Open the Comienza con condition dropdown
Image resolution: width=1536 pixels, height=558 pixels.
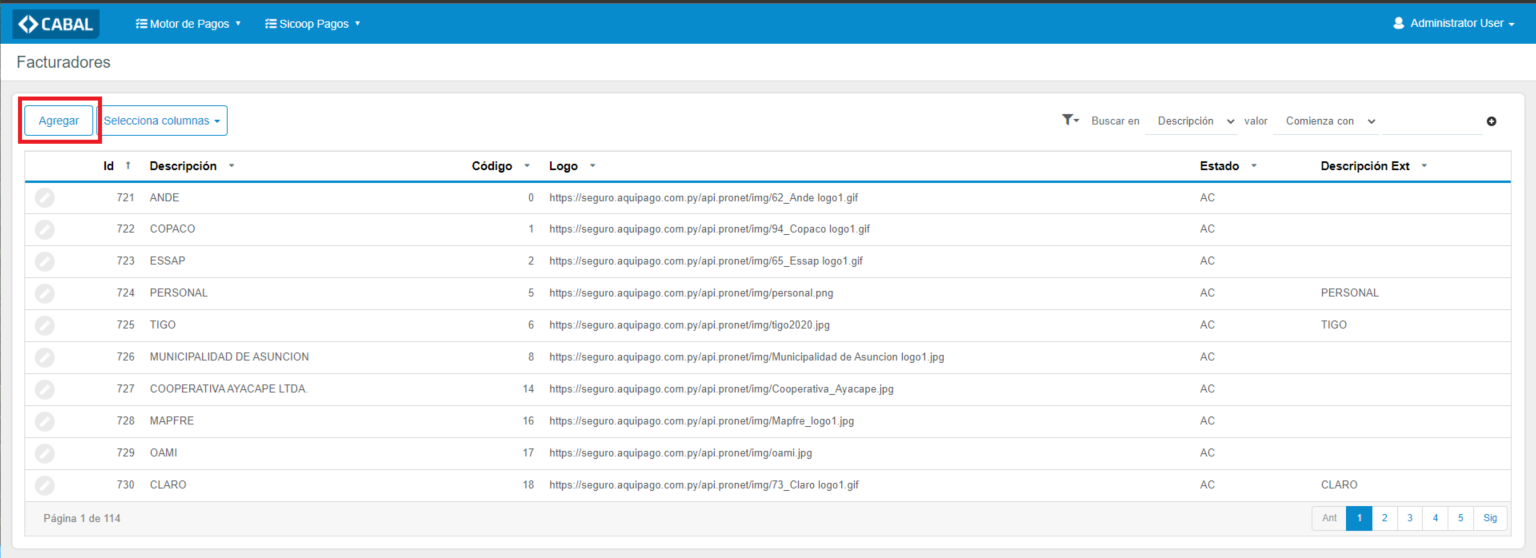click(1326, 120)
